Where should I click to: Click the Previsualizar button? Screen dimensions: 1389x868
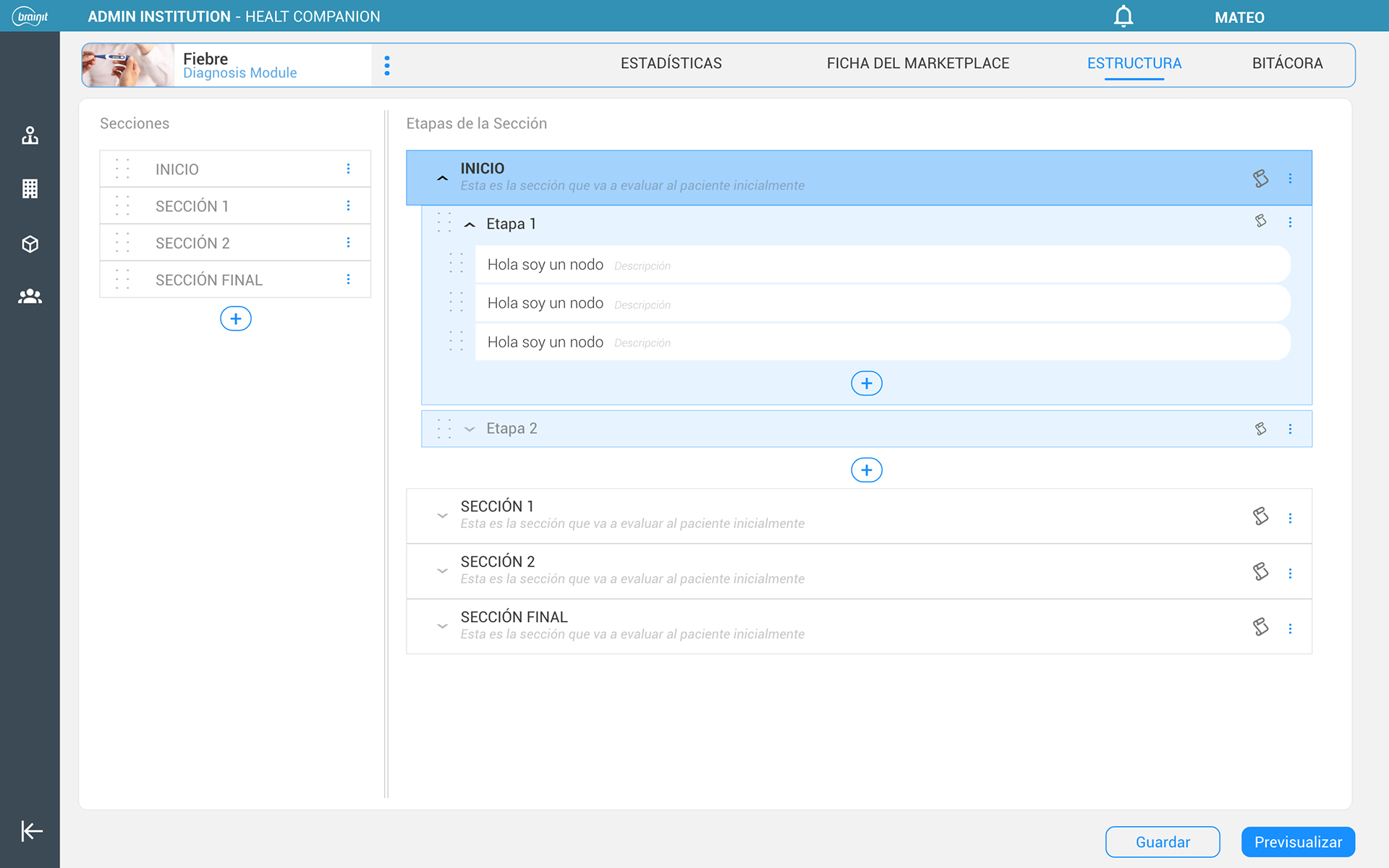coord(1298,842)
